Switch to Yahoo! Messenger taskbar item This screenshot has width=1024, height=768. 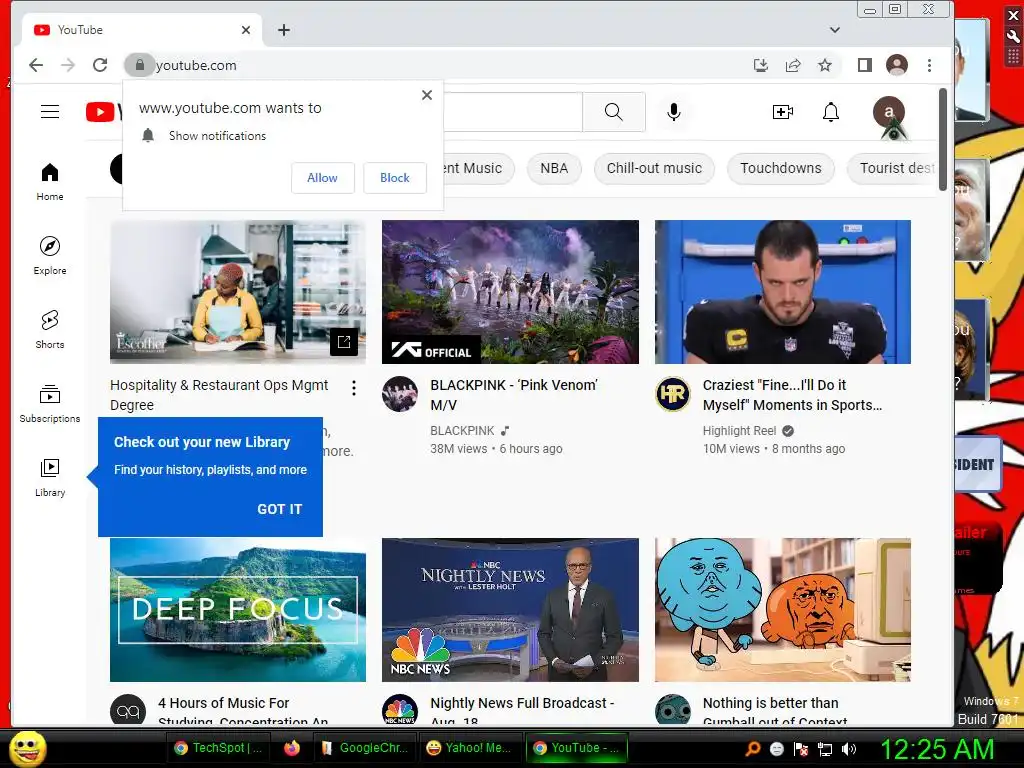click(469, 748)
